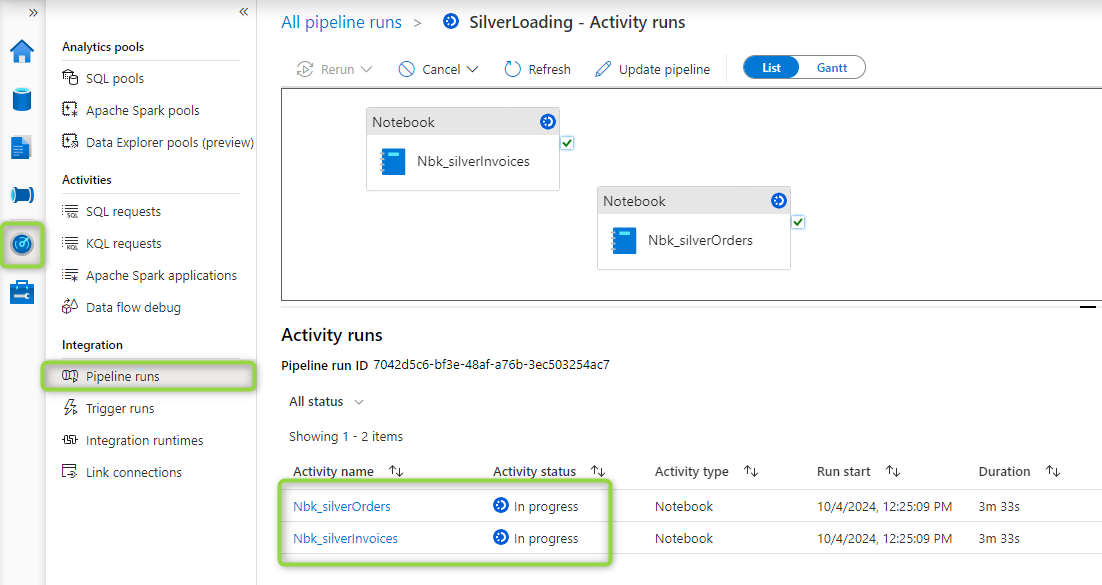
Task: Open the Manage hub toolbox icon
Action: [22, 292]
